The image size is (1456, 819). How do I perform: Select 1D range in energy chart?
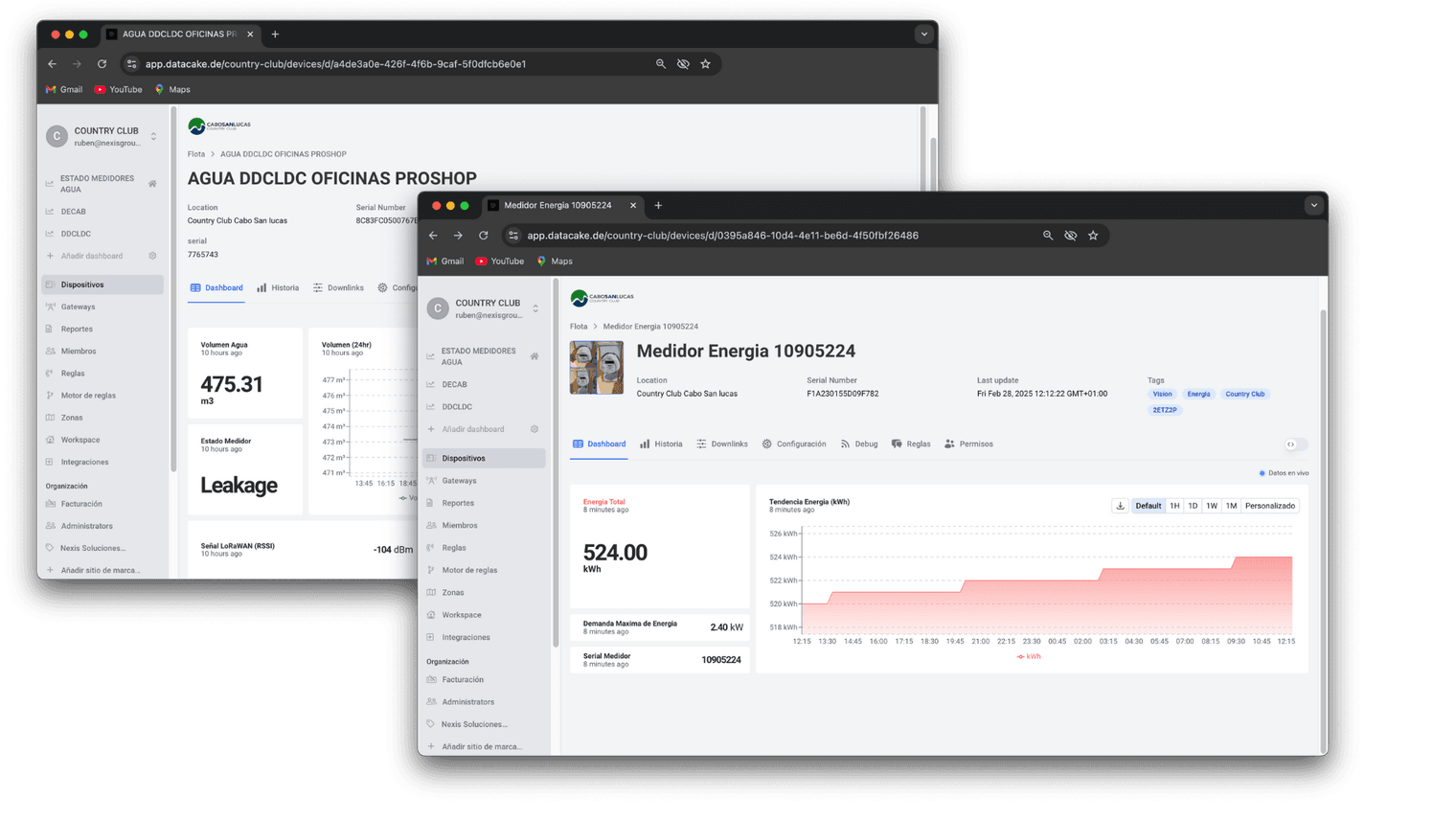point(1193,506)
